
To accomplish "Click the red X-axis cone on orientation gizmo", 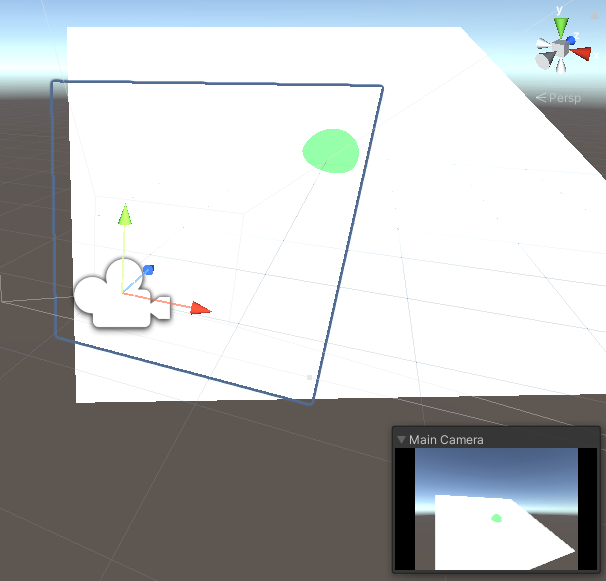I will click(580, 53).
